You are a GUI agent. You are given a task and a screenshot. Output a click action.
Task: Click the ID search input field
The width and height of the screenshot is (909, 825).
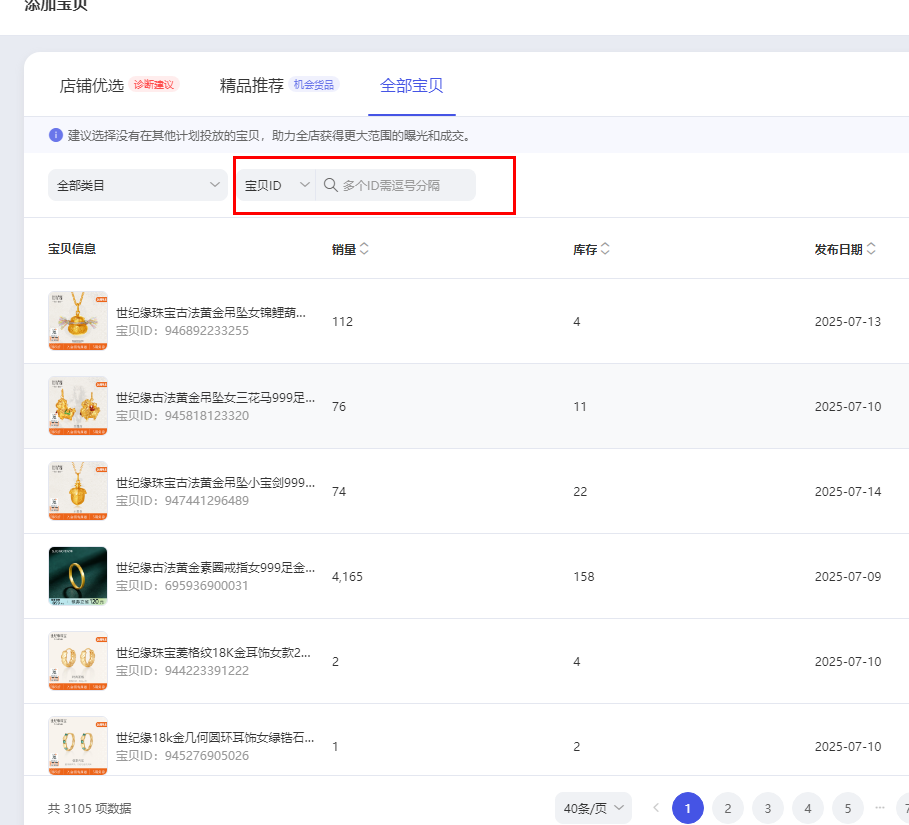click(405, 185)
